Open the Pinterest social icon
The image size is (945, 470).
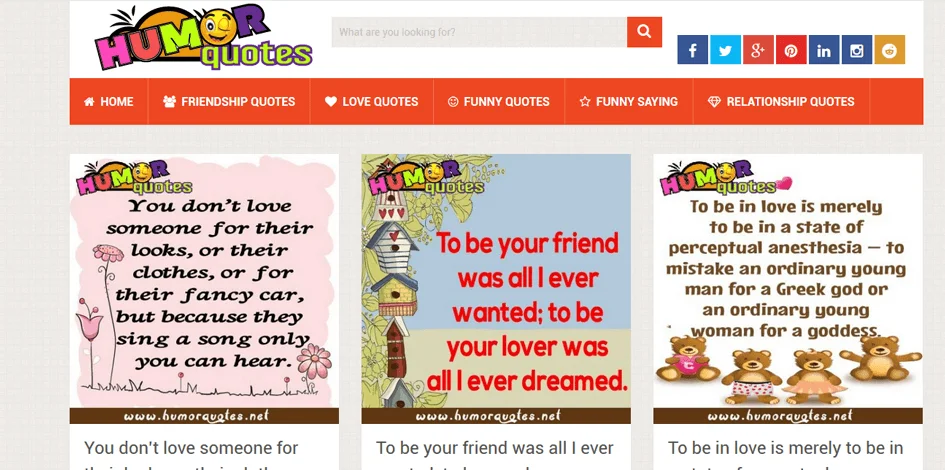(x=791, y=49)
